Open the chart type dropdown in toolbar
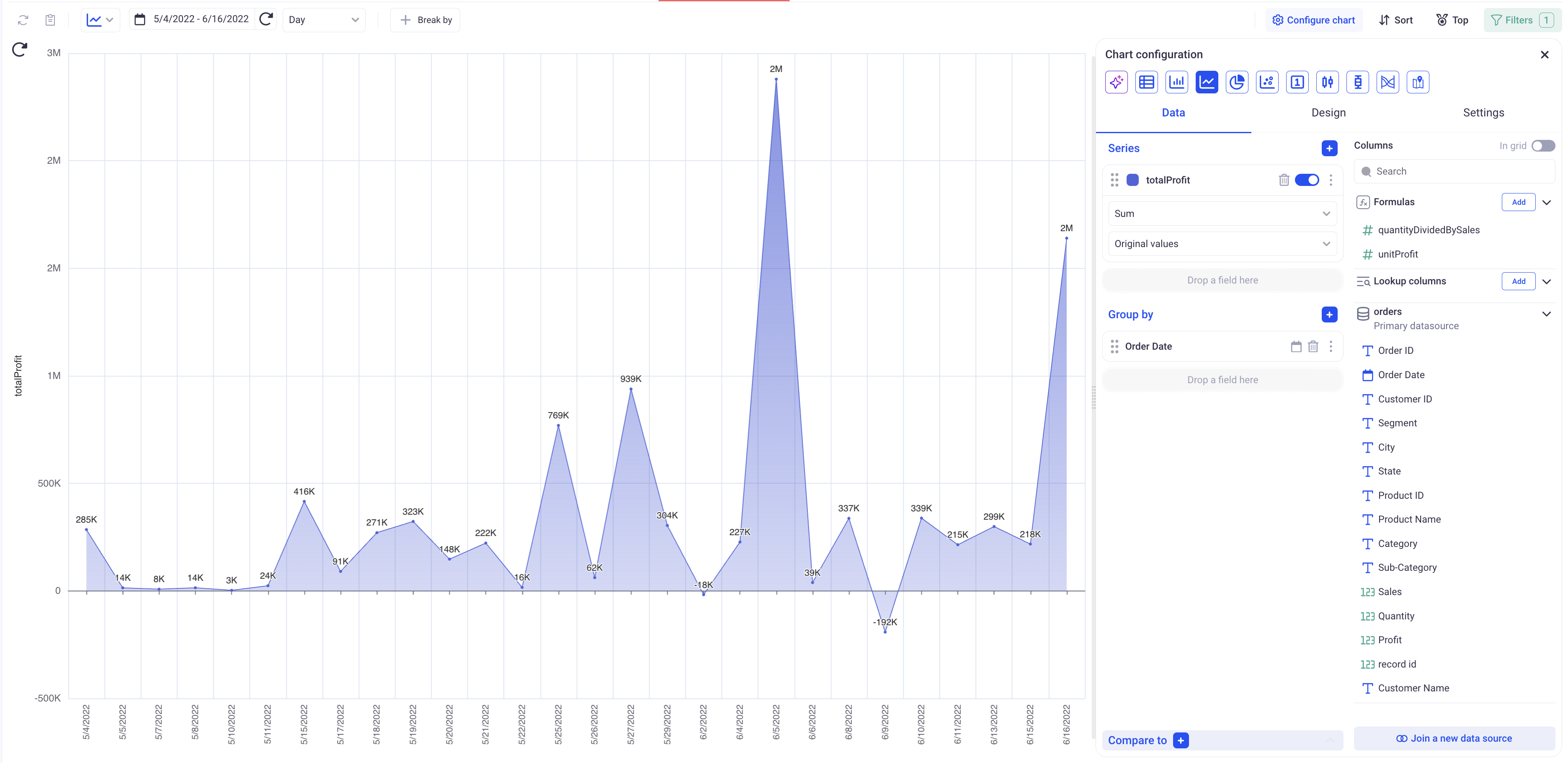The height and width of the screenshot is (763, 1568). point(101,19)
